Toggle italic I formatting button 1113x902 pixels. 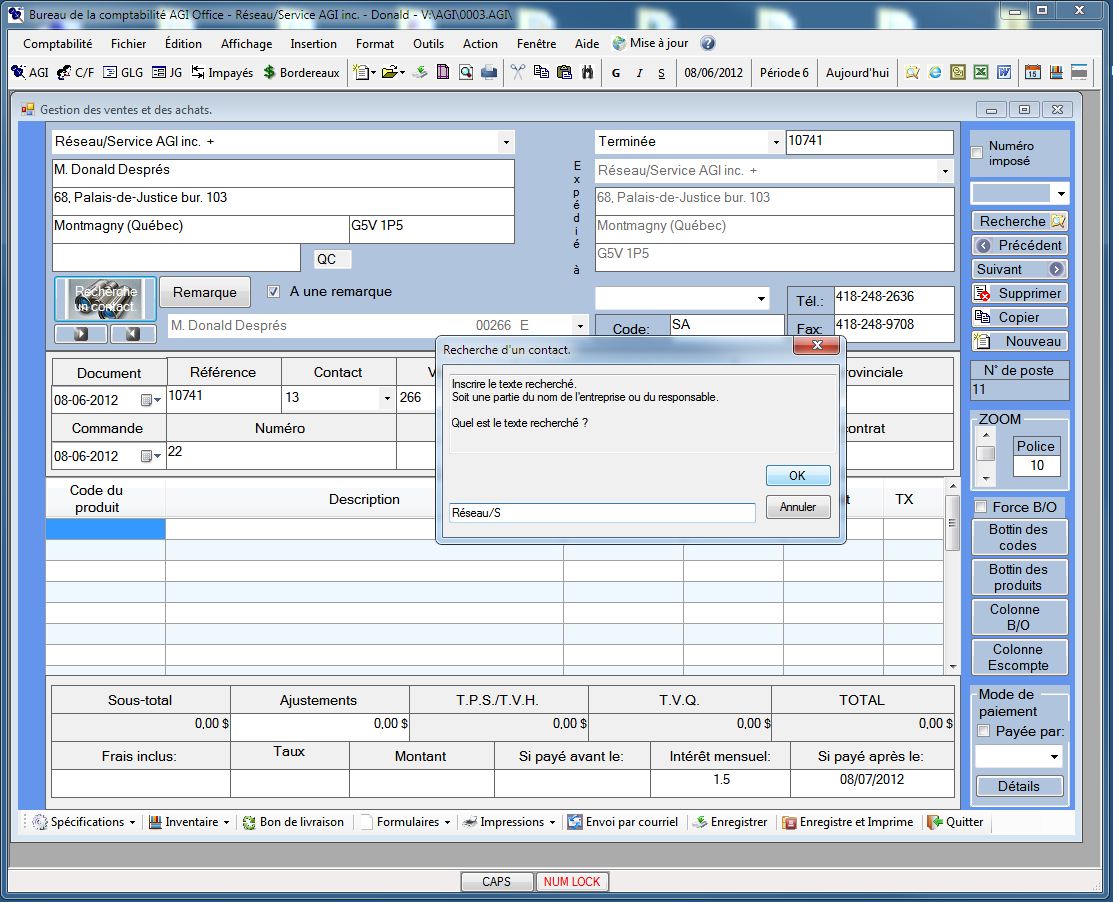[639, 73]
